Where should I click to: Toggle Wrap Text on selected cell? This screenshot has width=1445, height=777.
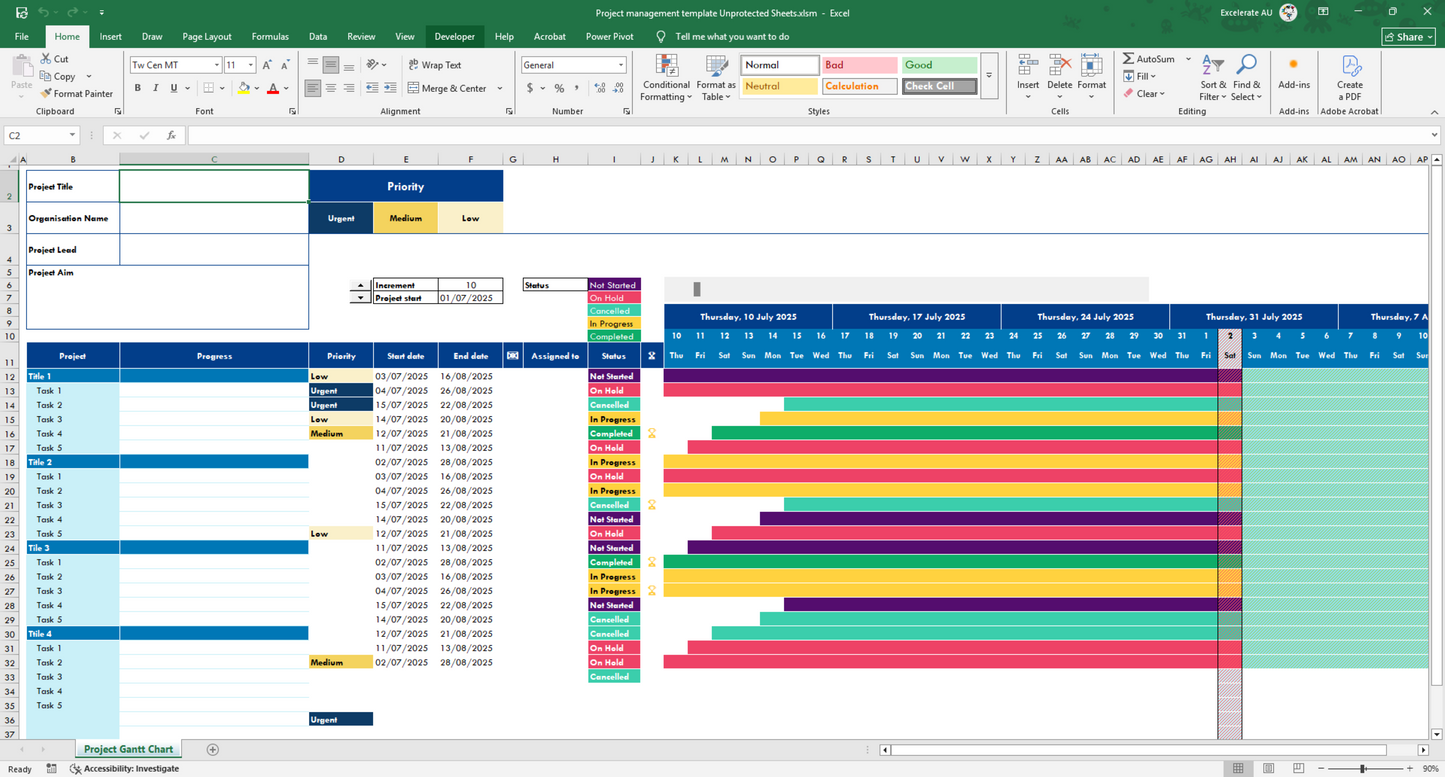434,65
